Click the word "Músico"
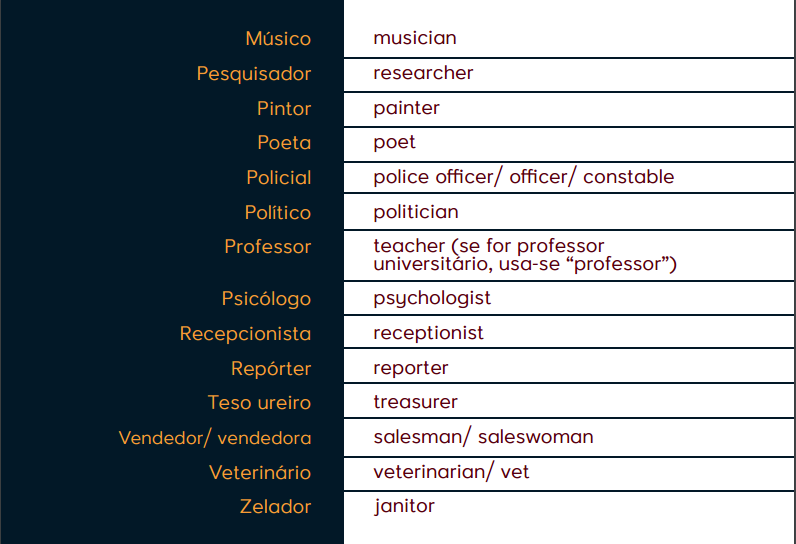This screenshot has width=796, height=544. point(278,39)
